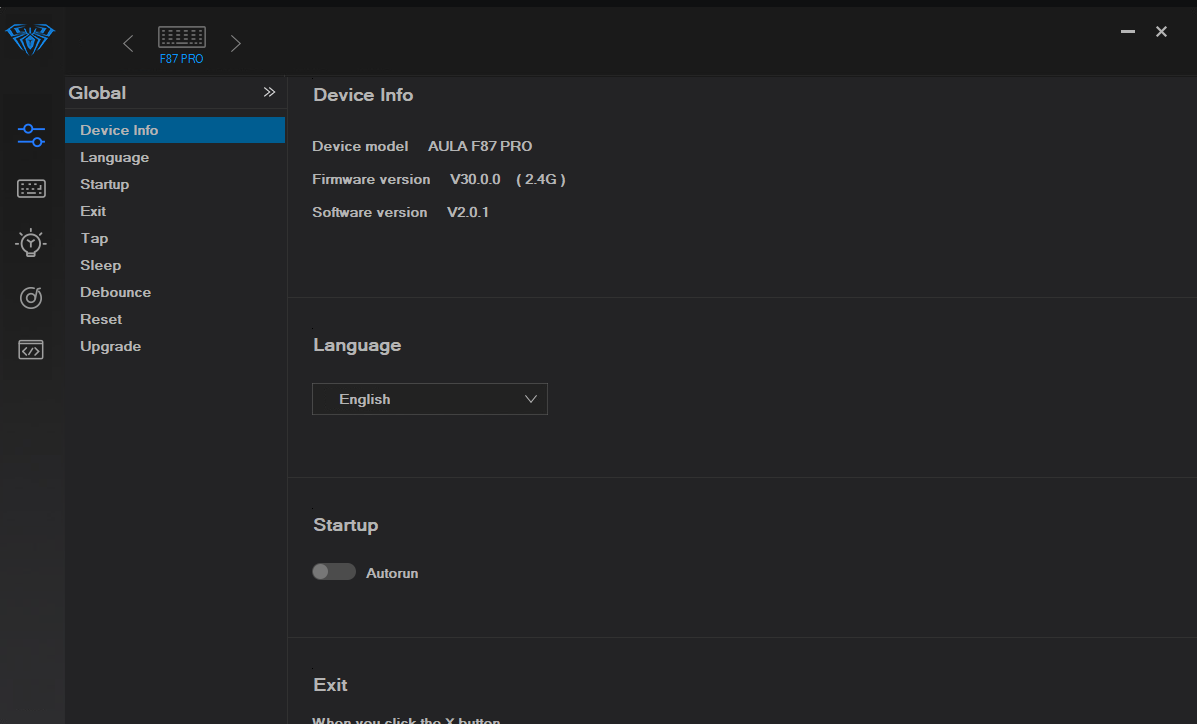Open the macro code window icon
Image resolution: width=1197 pixels, height=724 pixels.
pos(31,350)
